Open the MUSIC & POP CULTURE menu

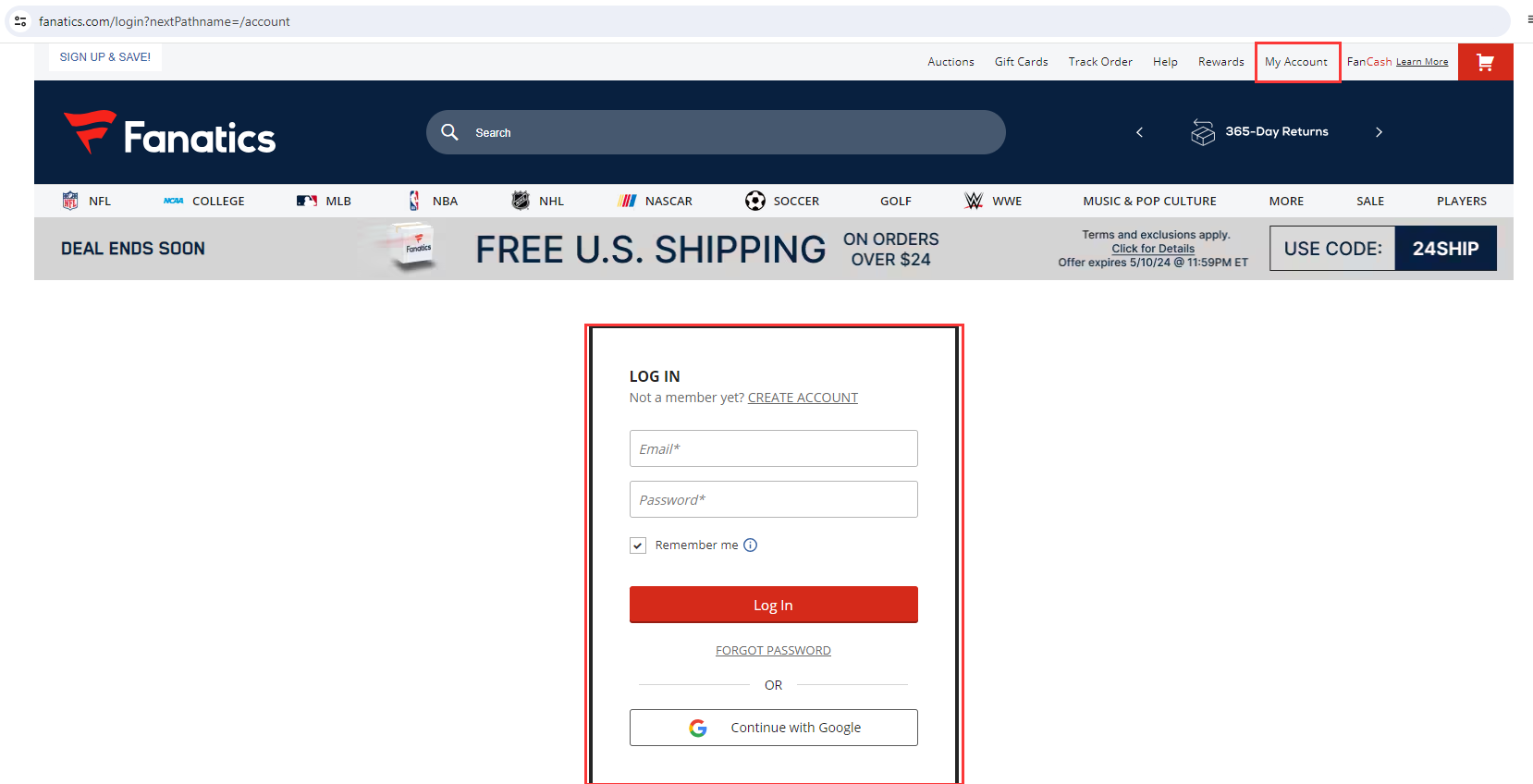coord(1149,201)
